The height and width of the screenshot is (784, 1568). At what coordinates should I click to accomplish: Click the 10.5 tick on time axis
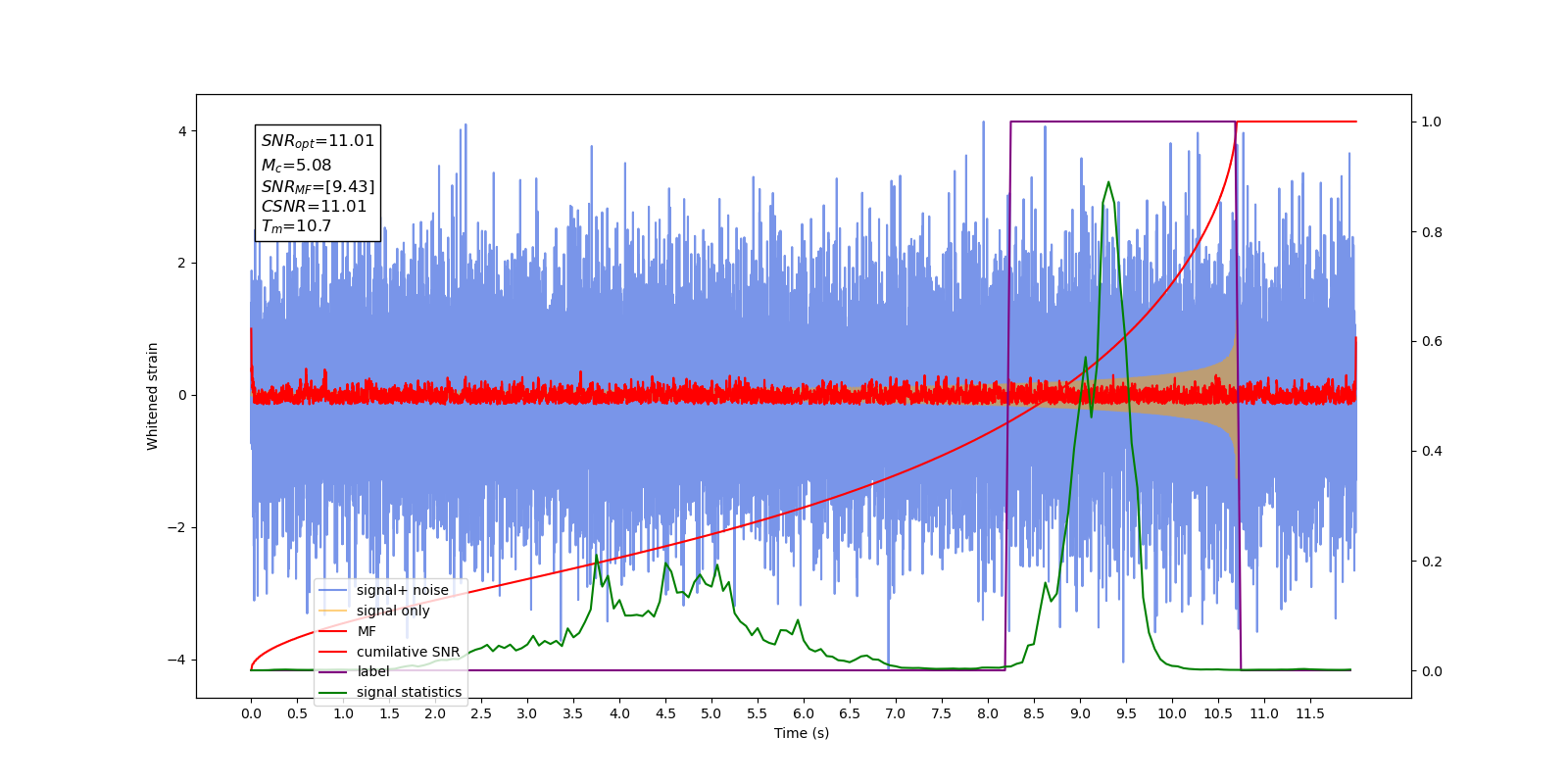click(x=1218, y=713)
